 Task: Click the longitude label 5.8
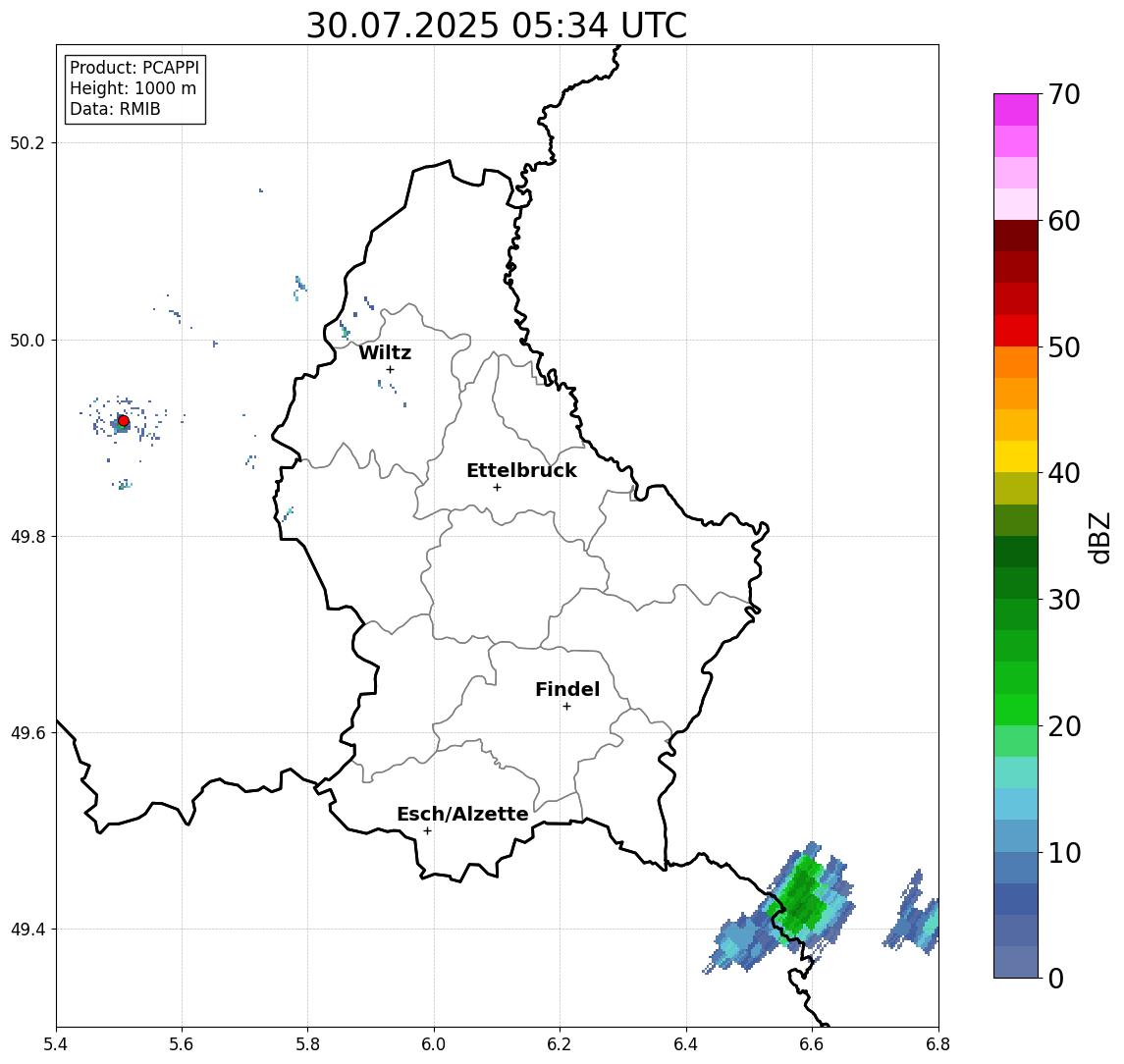[308, 1044]
